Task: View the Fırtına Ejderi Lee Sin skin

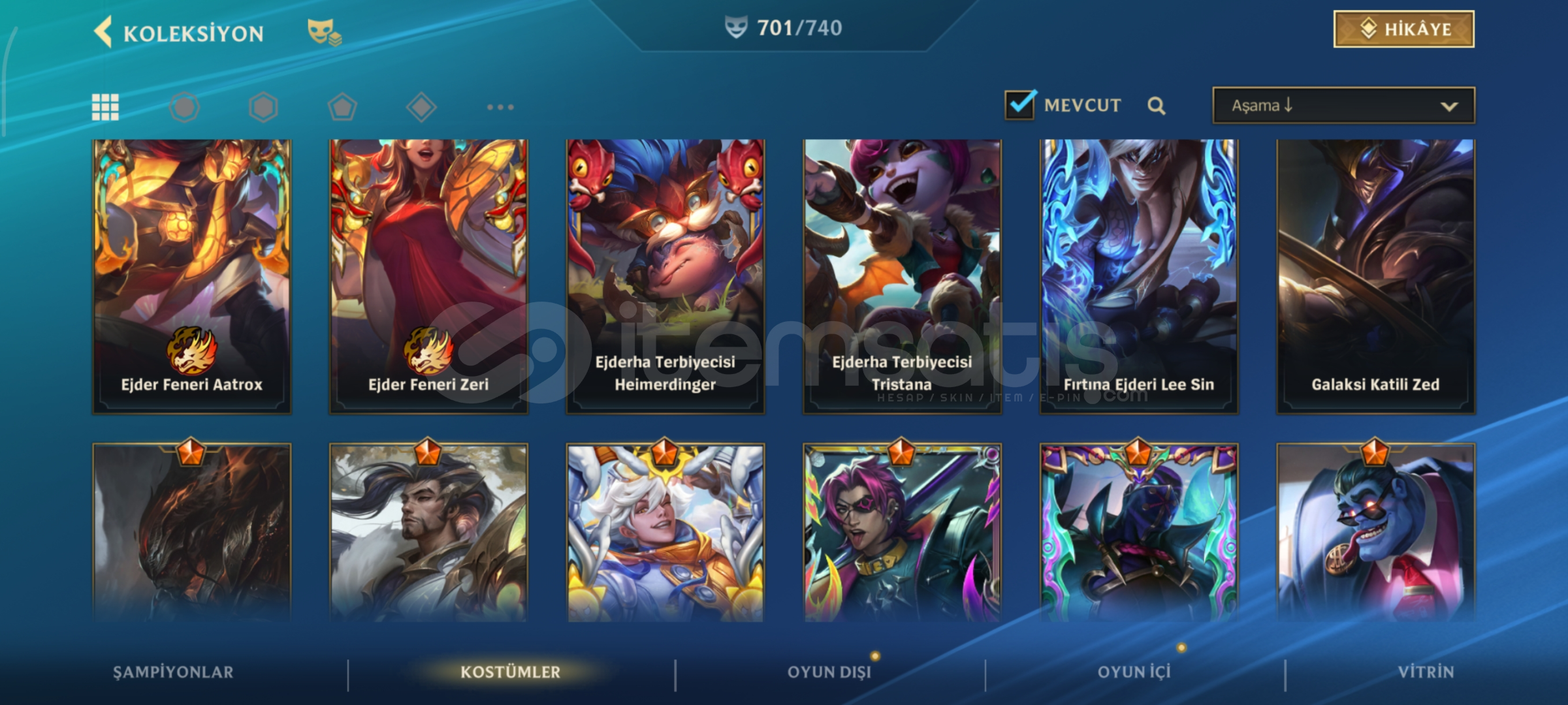Action: [1139, 276]
